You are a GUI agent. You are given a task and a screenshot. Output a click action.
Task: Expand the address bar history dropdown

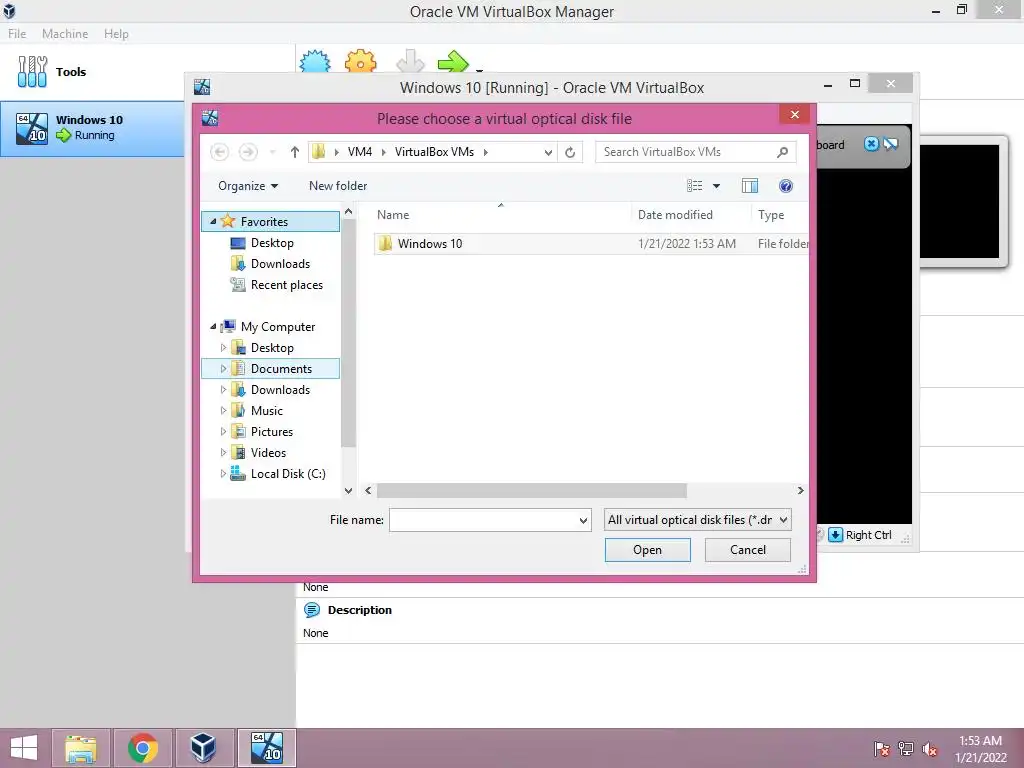pos(548,152)
